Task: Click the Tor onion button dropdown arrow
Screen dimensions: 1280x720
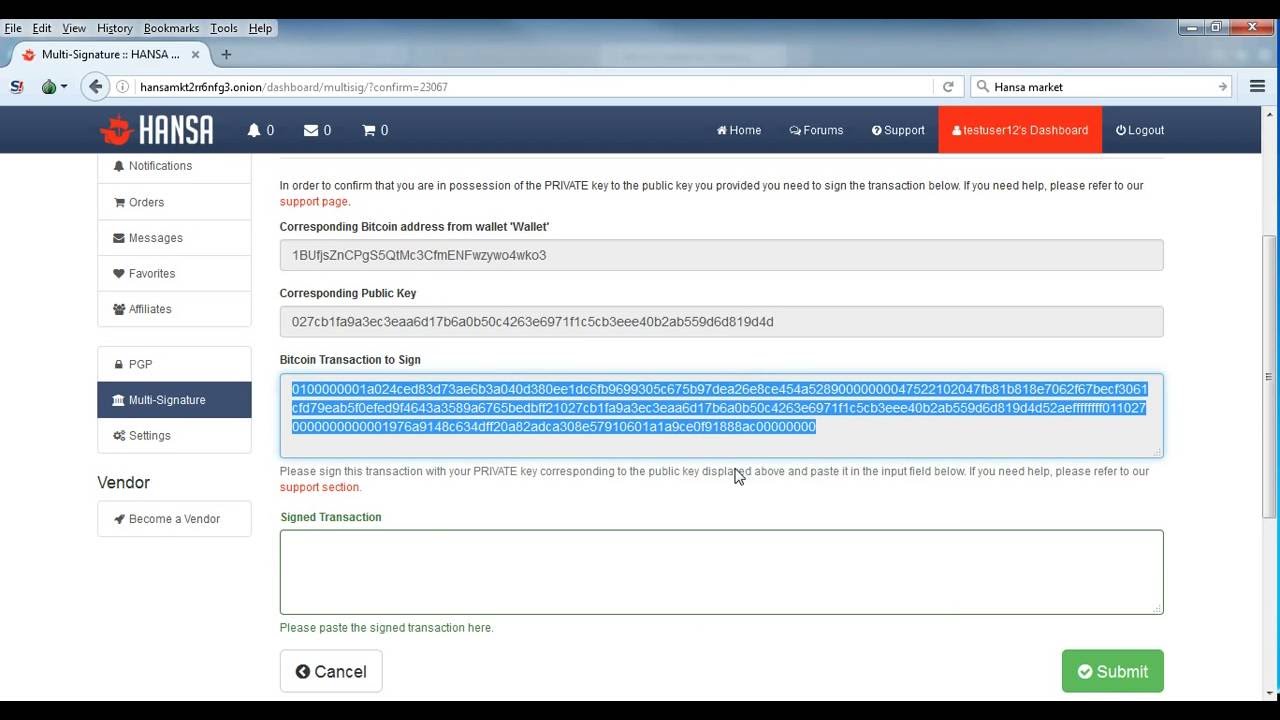Action: (x=64, y=87)
